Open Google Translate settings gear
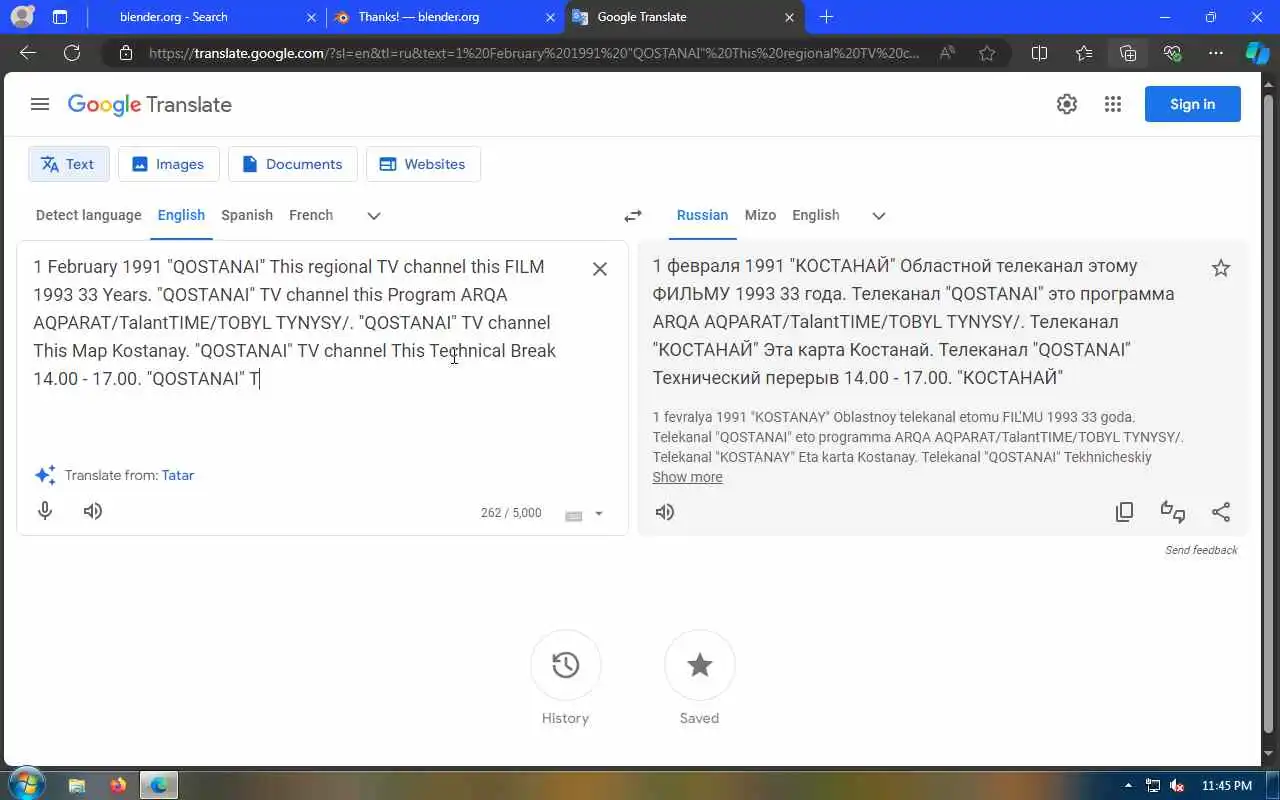 click(1067, 104)
